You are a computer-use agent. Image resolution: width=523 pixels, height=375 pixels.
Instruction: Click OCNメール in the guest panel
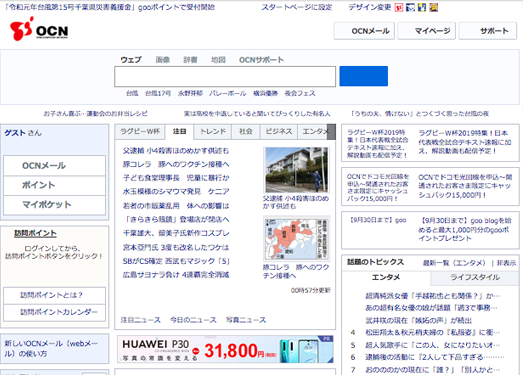(54, 166)
